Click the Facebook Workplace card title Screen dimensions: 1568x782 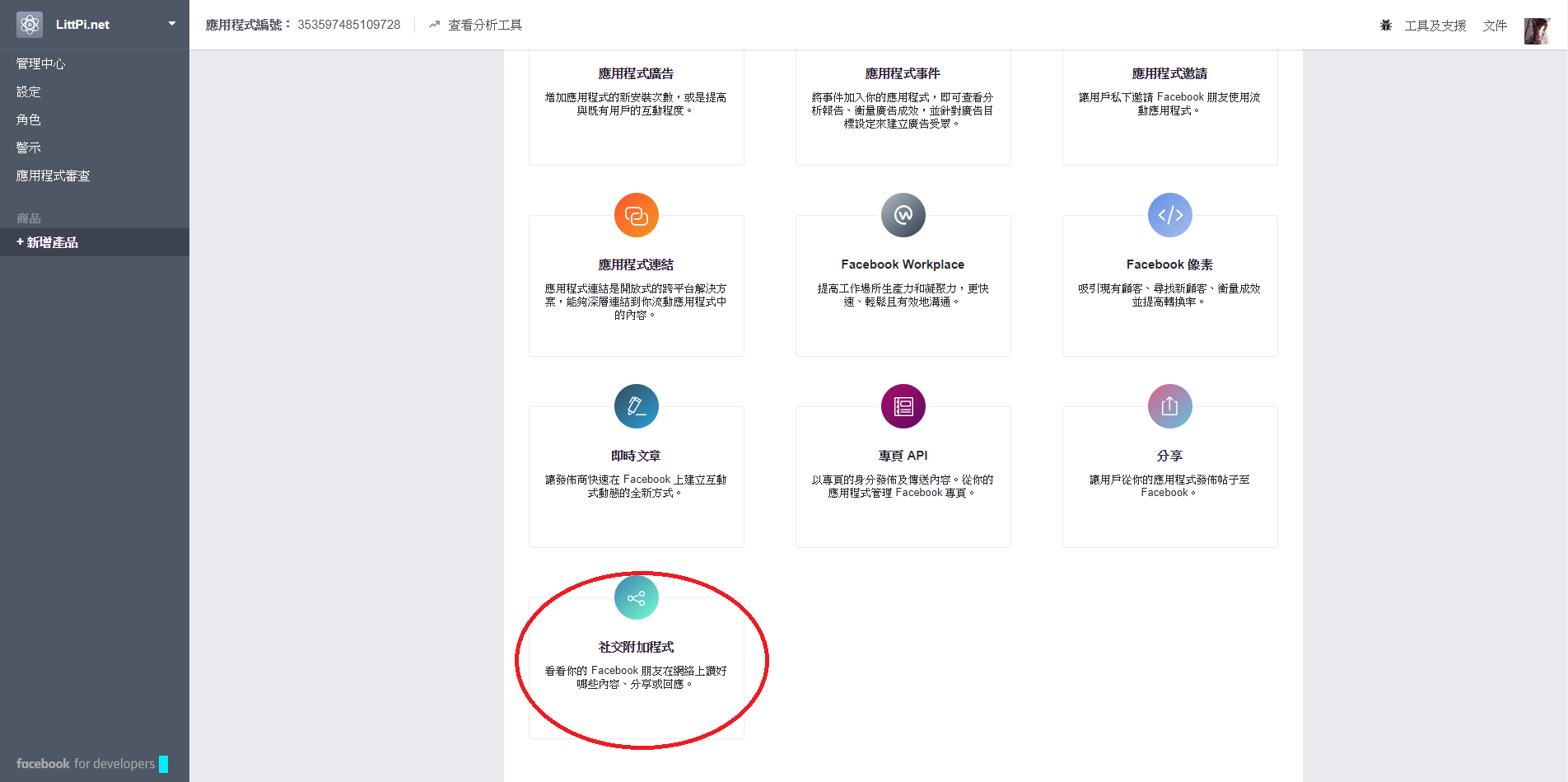click(x=903, y=265)
